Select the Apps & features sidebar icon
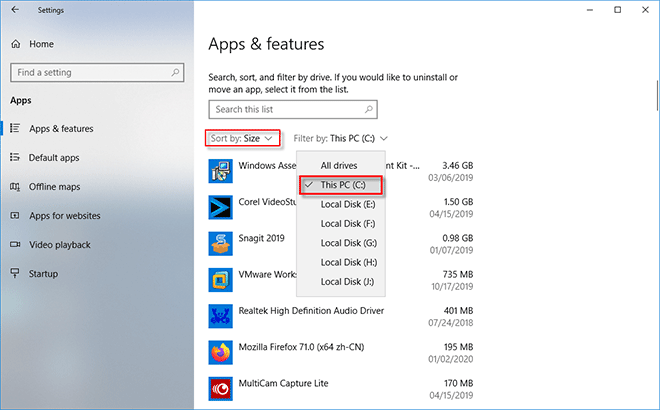Screen dimensions: 660x410 point(15,128)
